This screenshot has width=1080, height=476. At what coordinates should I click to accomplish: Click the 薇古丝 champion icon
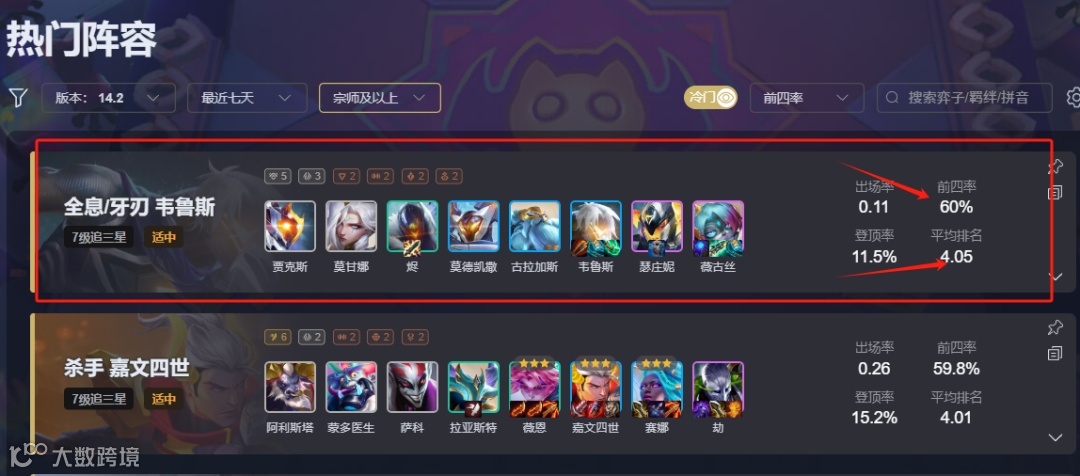(718, 226)
